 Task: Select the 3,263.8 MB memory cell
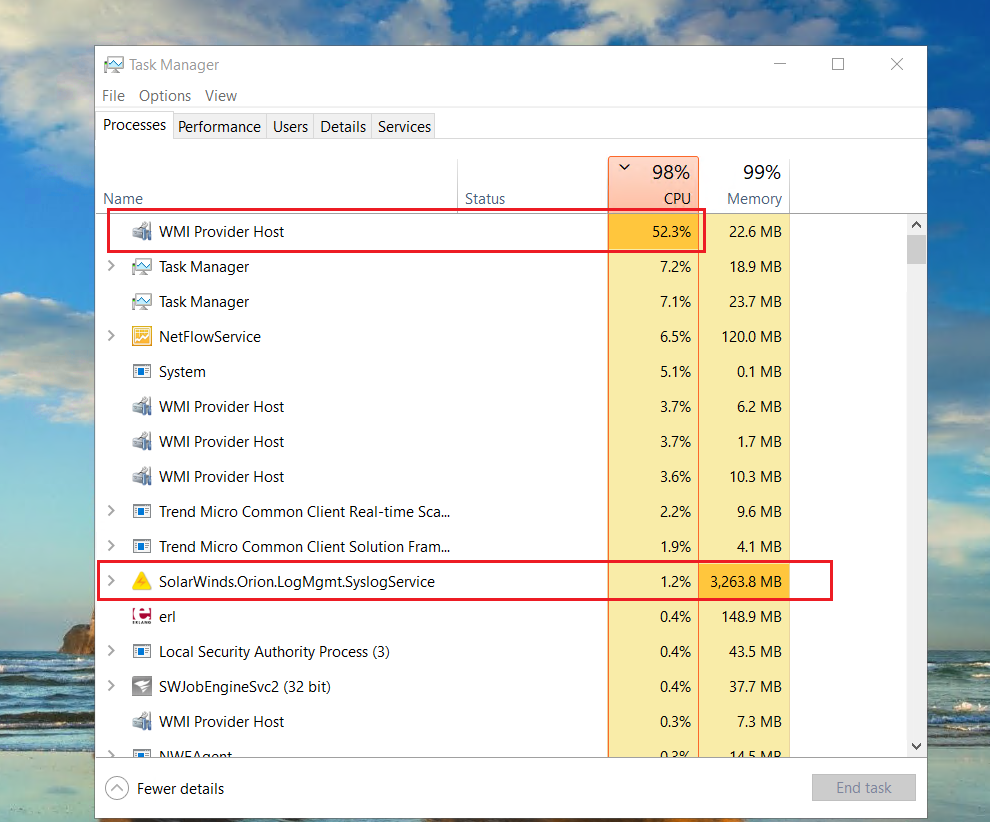(744, 581)
